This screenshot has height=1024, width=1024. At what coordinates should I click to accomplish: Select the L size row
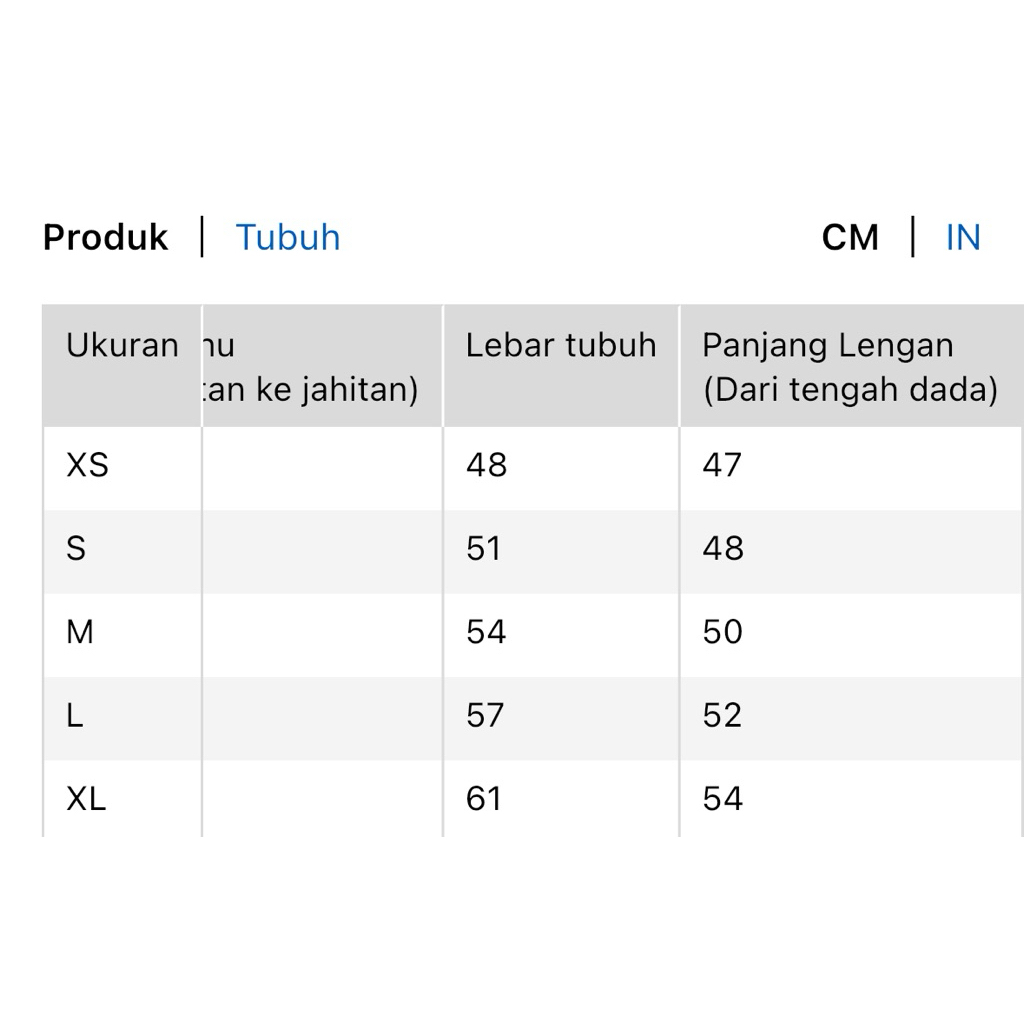(75, 715)
